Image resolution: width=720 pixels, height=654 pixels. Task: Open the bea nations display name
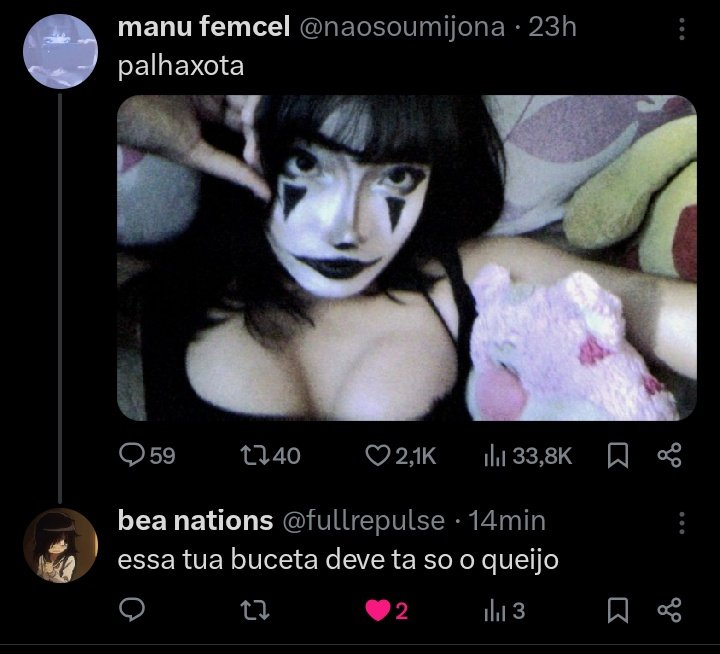(x=195, y=520)
